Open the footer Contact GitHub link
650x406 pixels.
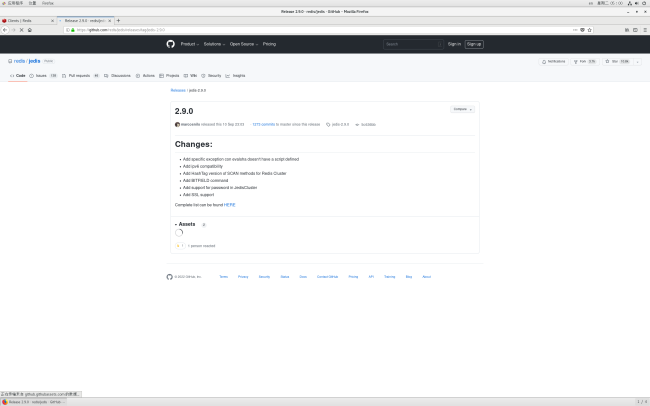pyautogui.click(x=327, y=277)
